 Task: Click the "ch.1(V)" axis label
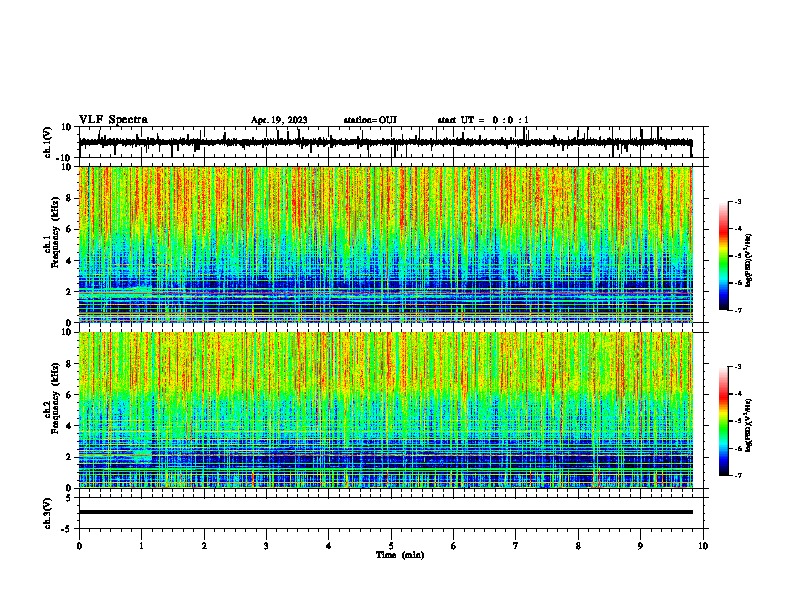[x=48, y=142]
